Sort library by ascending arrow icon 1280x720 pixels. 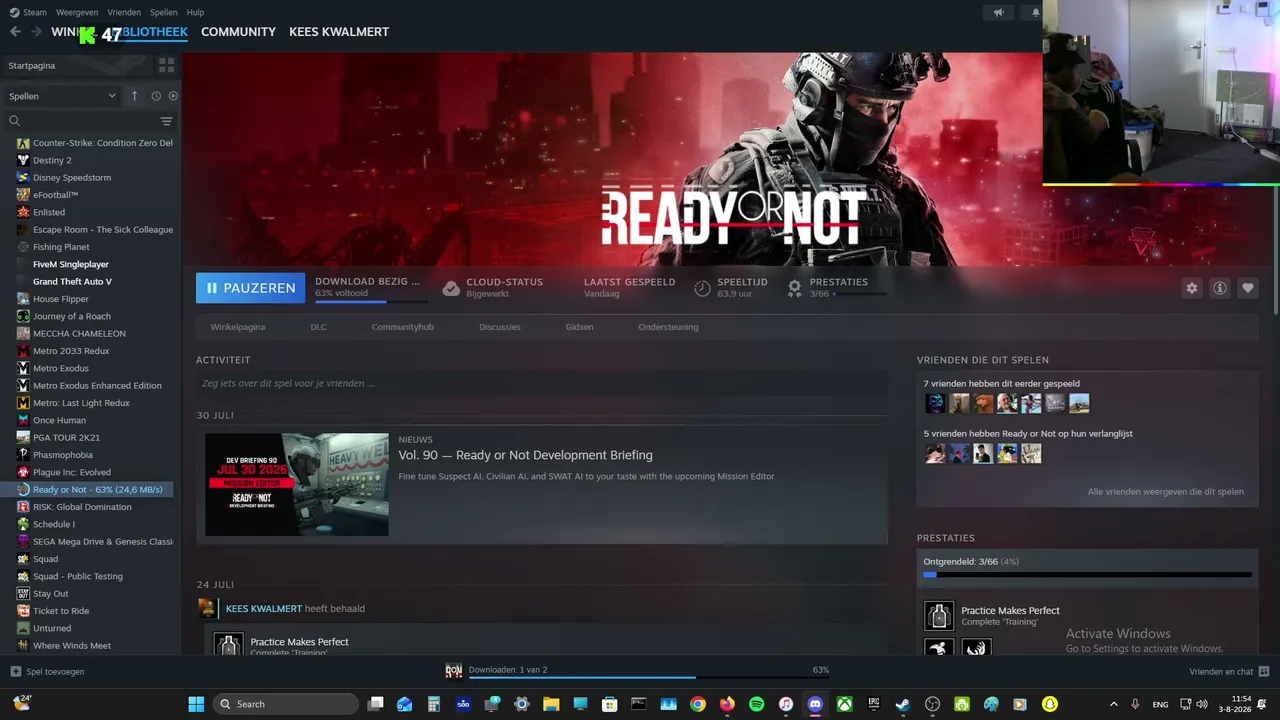point(135,96)
